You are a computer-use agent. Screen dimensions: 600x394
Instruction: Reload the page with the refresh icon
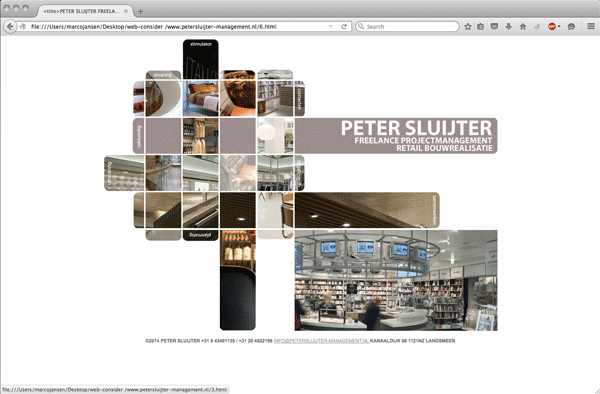(344, 27)
